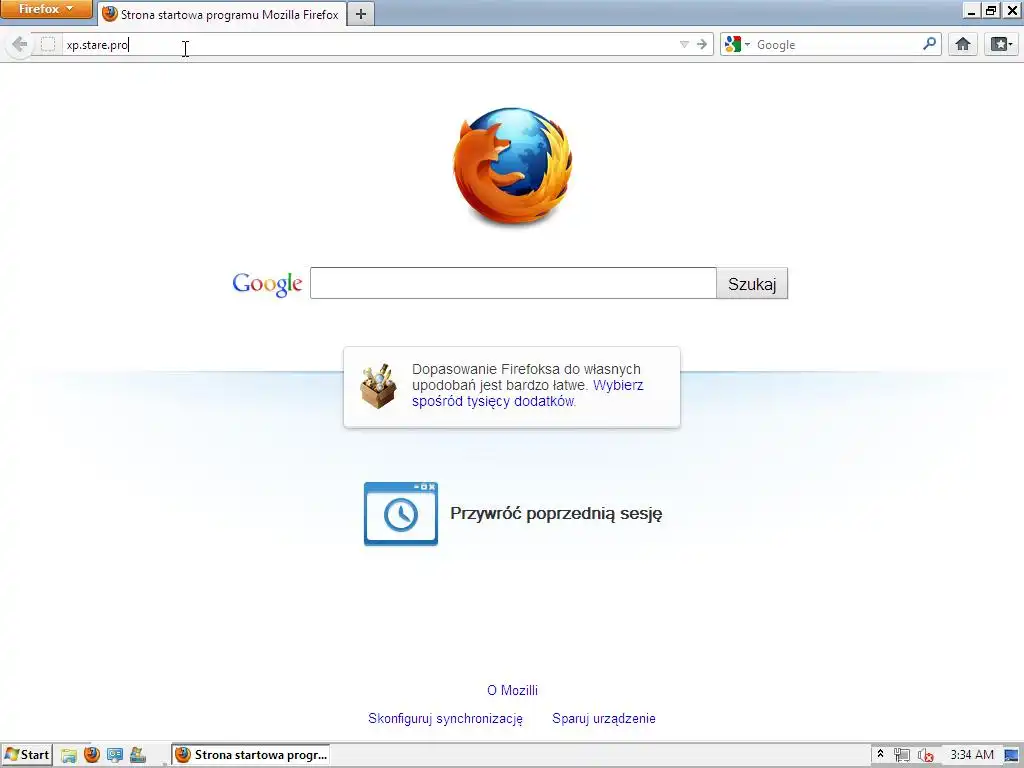
Task: Expand hidden system tray icons arrow
Action: 880,754
